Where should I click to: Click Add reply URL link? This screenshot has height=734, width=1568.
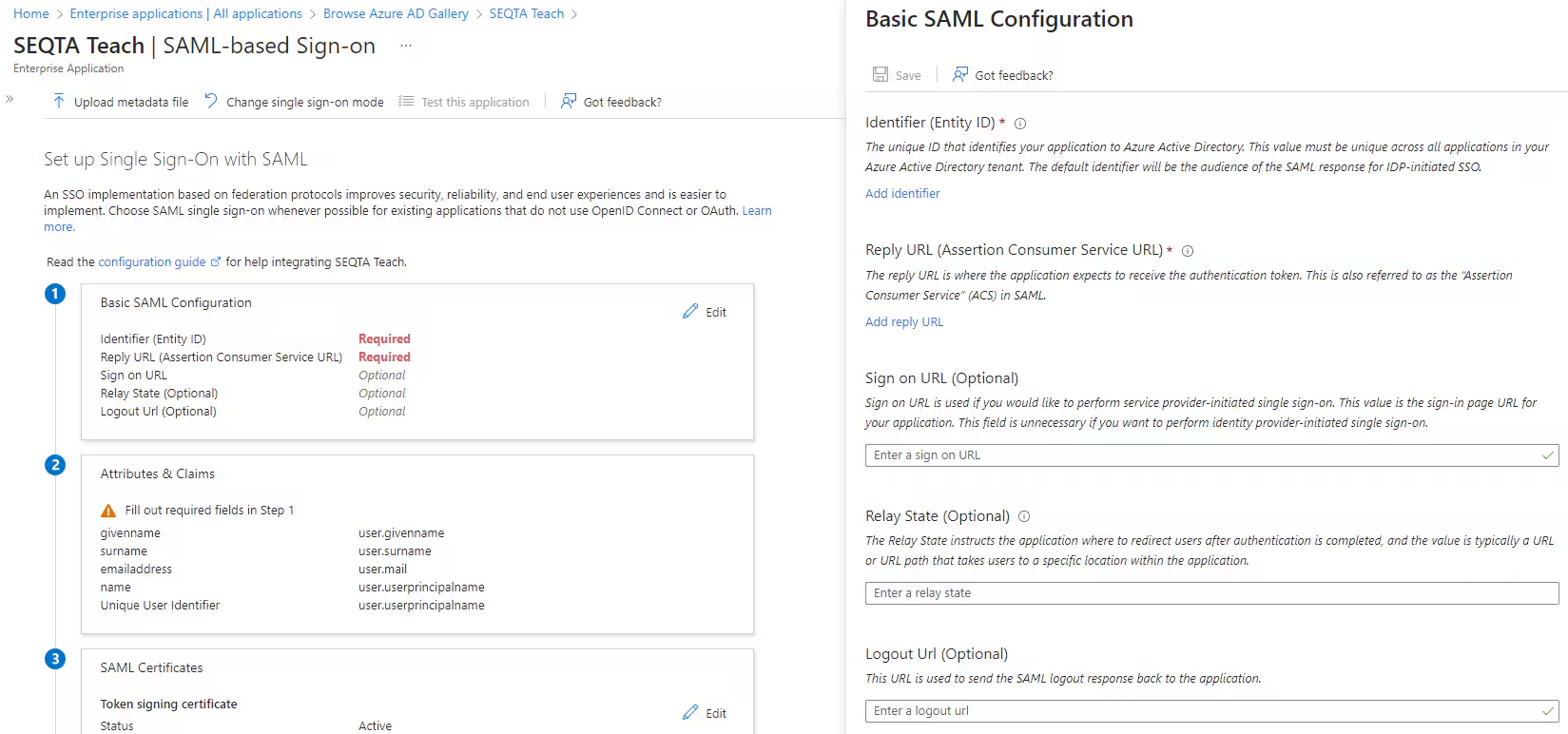point(904,321)
